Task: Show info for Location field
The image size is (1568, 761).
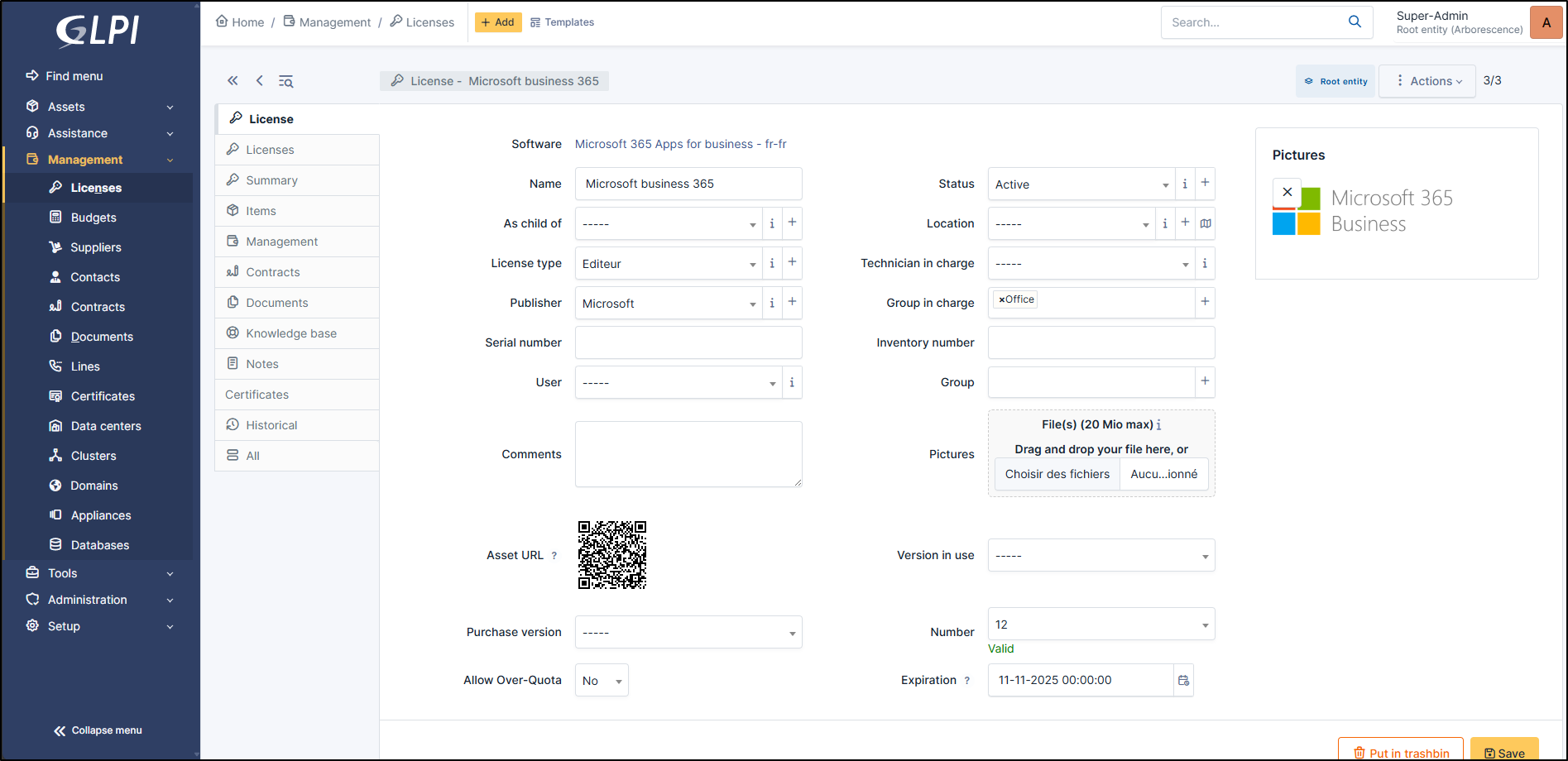Action: tap(1165, 223)
